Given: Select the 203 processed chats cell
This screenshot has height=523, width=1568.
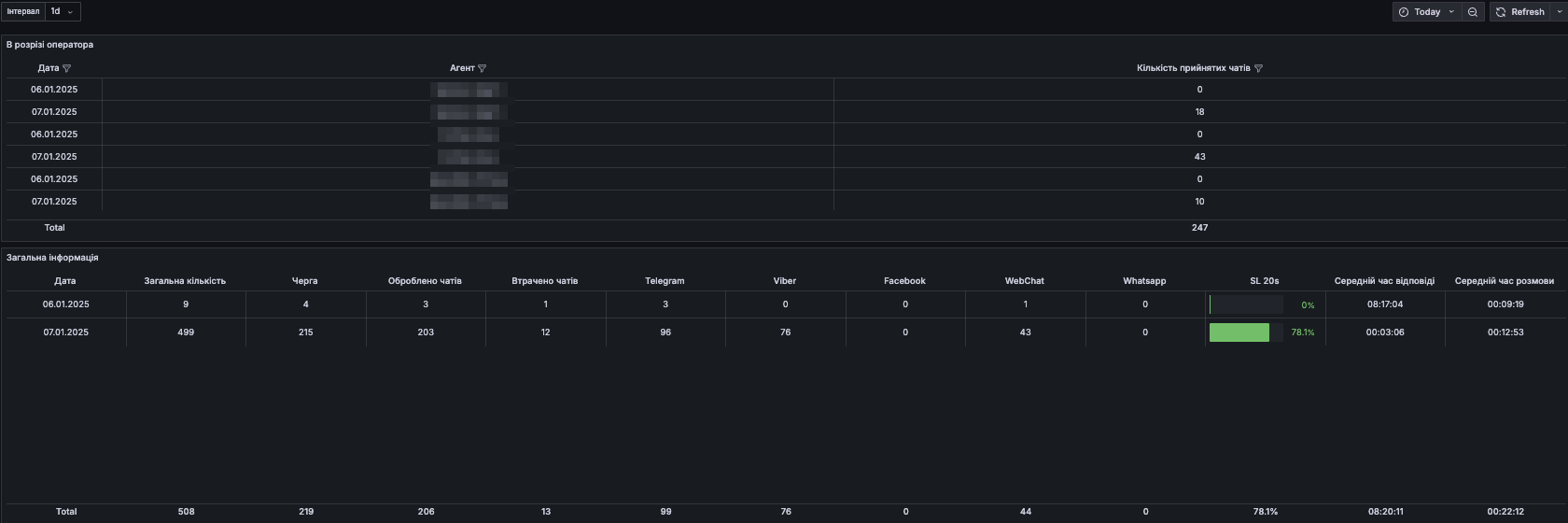Looking at the screenshot, I should pos(426,332).
